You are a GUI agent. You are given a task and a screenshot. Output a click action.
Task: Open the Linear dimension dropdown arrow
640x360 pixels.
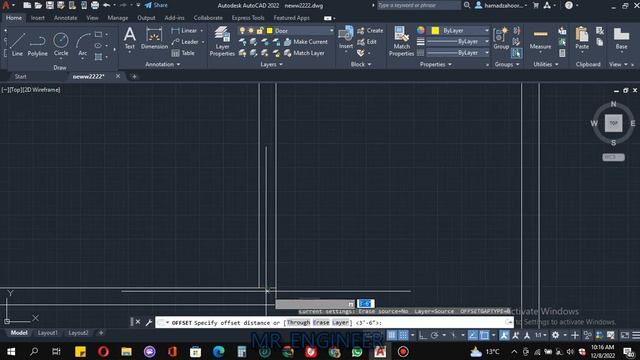pyautogui.click(x=202, y=31)
